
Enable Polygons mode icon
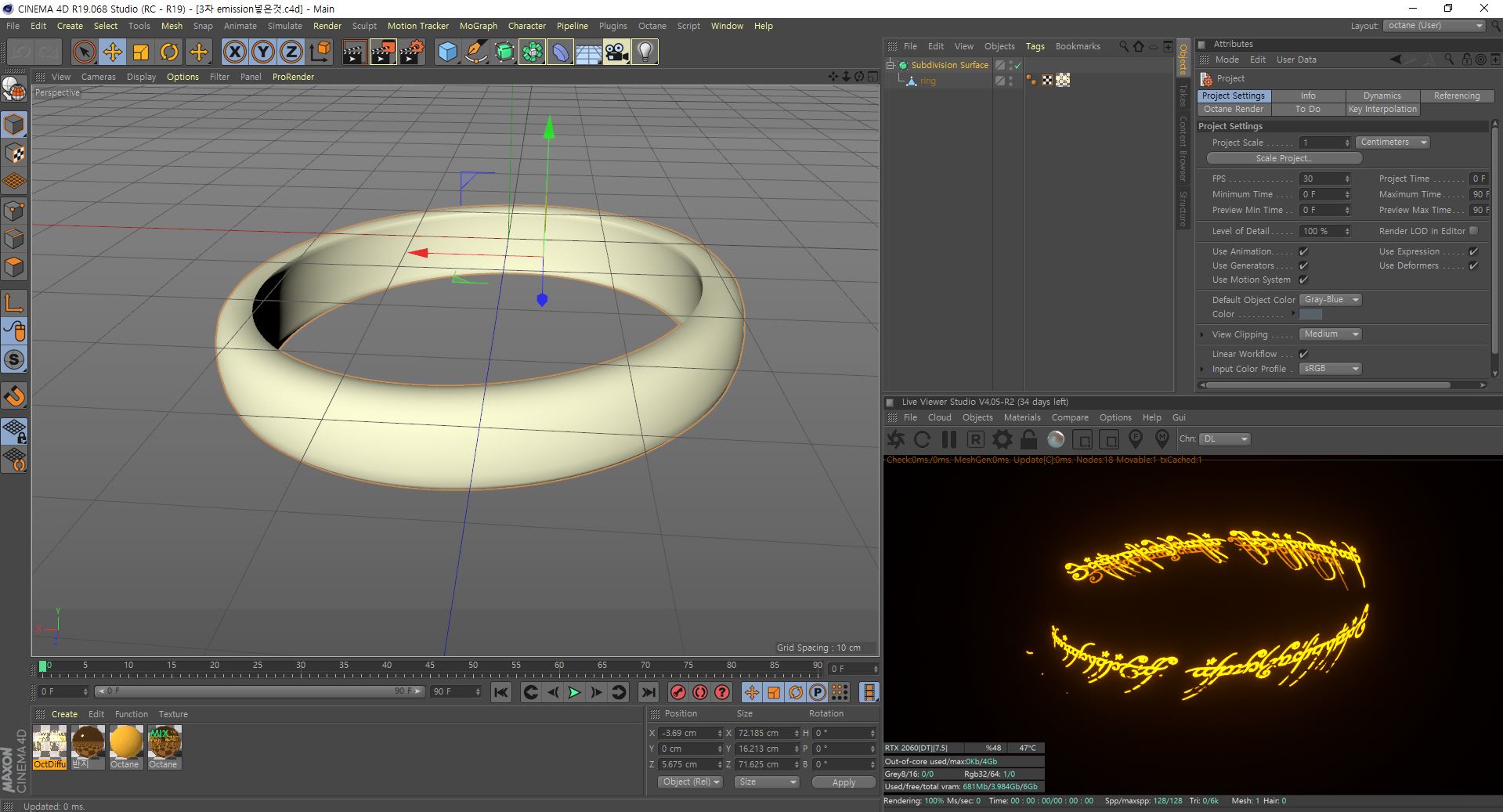14,267
